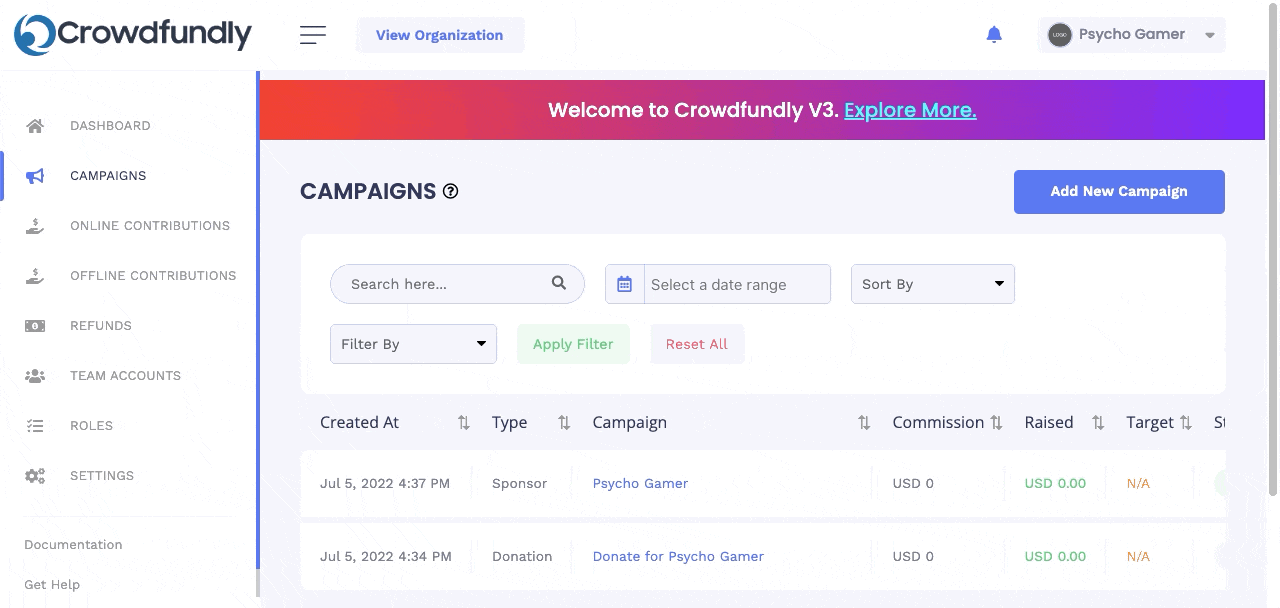Open the notification bell icon
This screenshot has width=1280, height=608.
pos(994,35)
